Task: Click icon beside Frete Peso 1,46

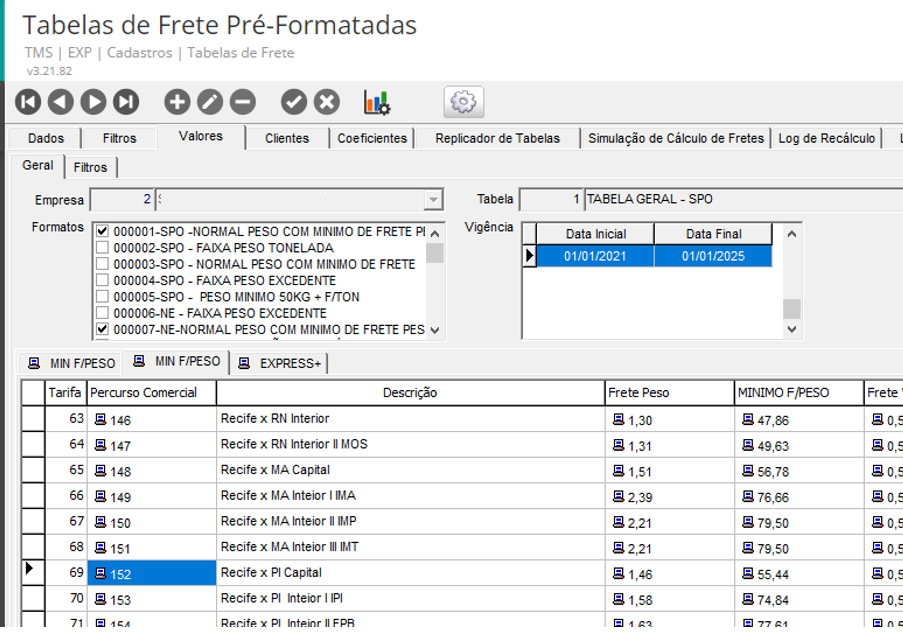Action: point(619,573)
